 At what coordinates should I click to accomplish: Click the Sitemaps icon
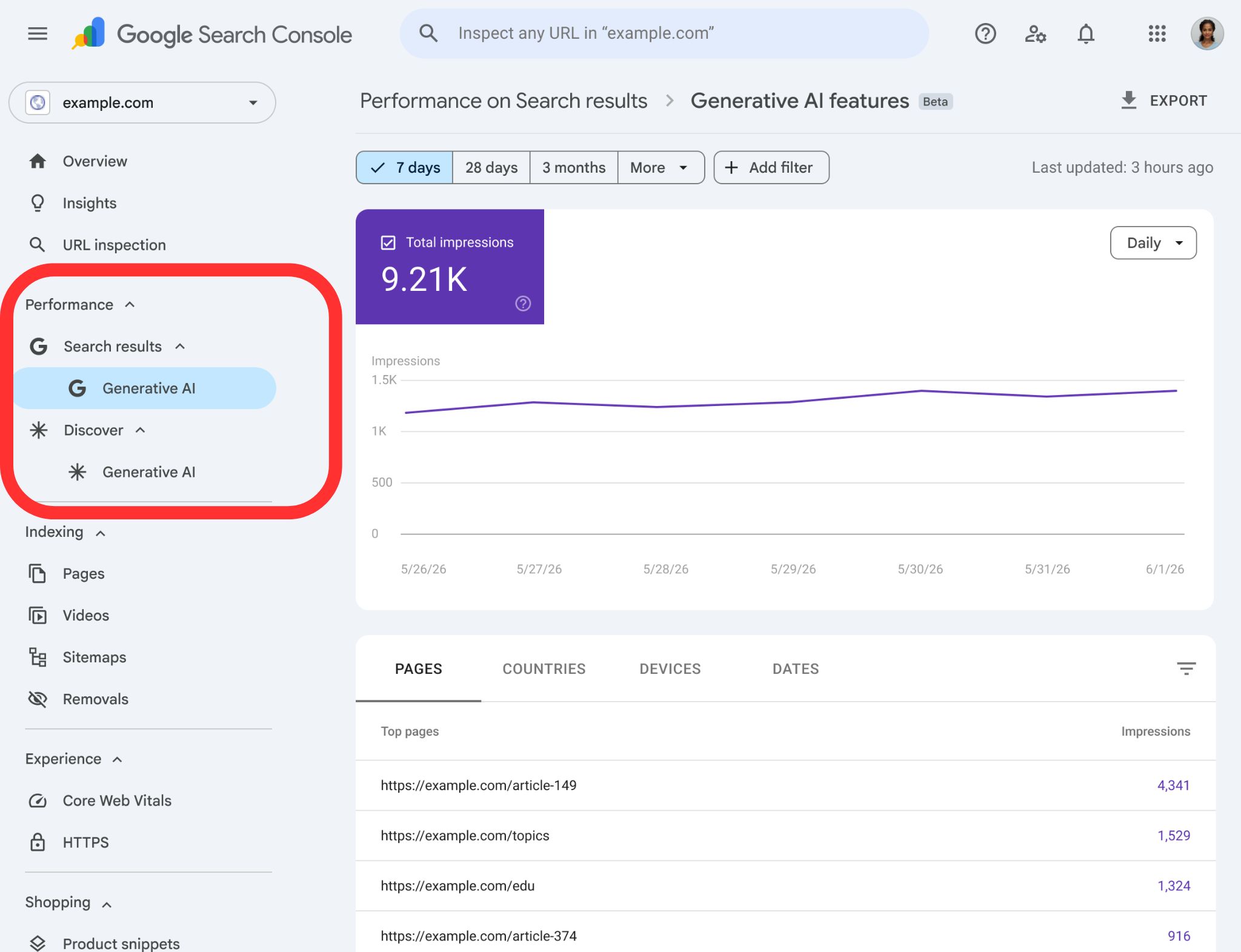38,657
